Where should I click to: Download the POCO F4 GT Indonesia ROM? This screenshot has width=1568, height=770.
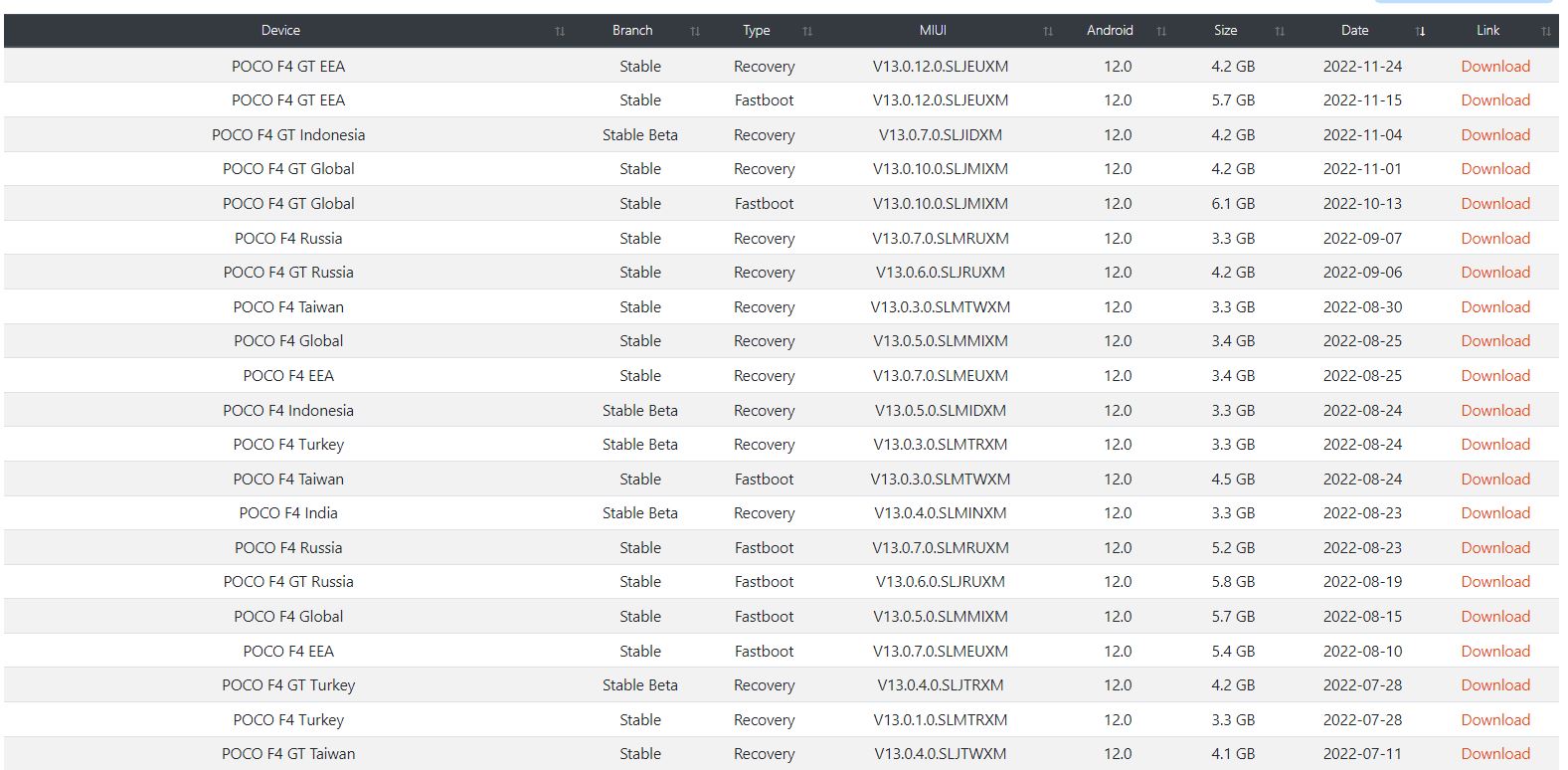pos(1494,135)
